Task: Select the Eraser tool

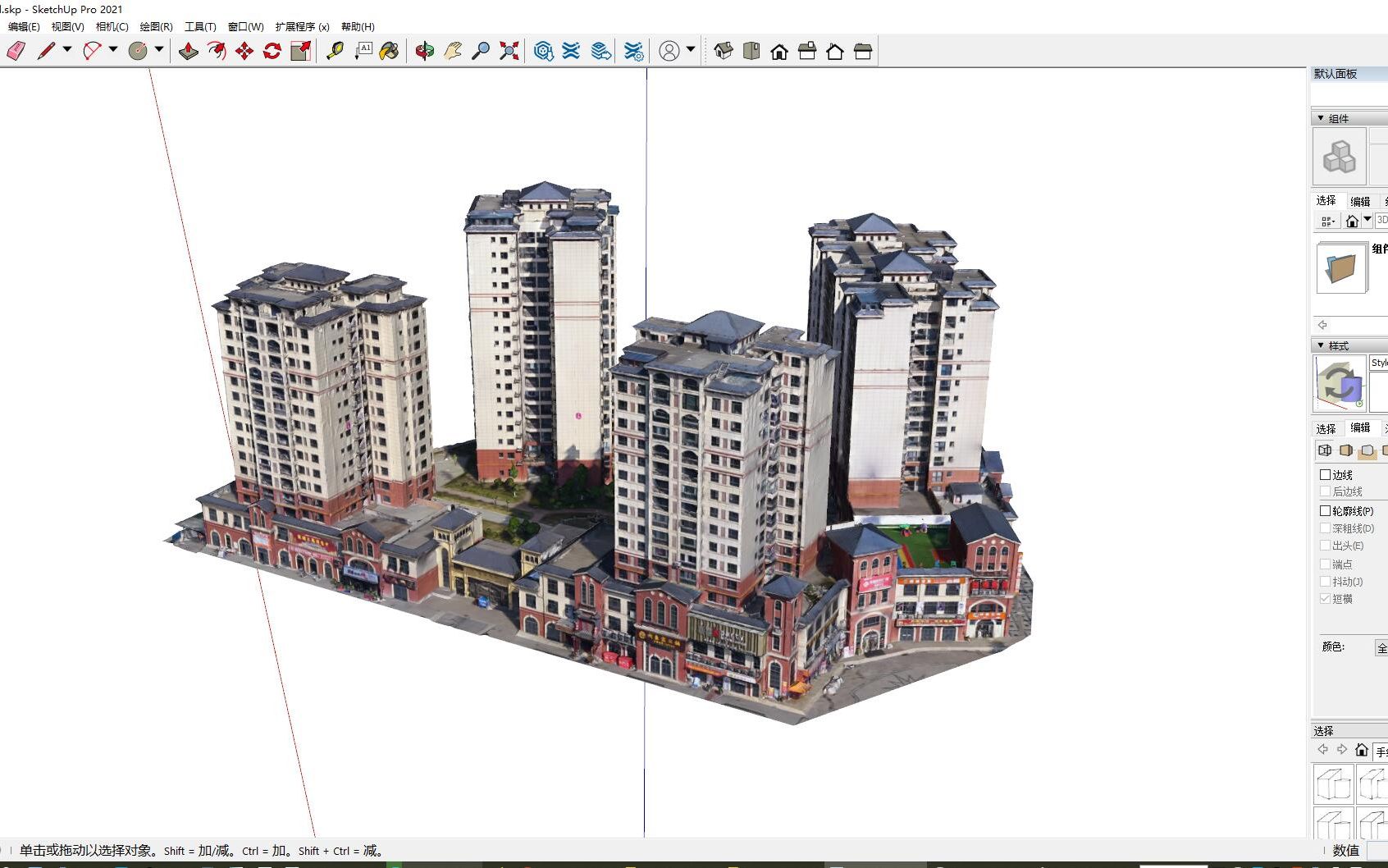Action: coord(14,50)
